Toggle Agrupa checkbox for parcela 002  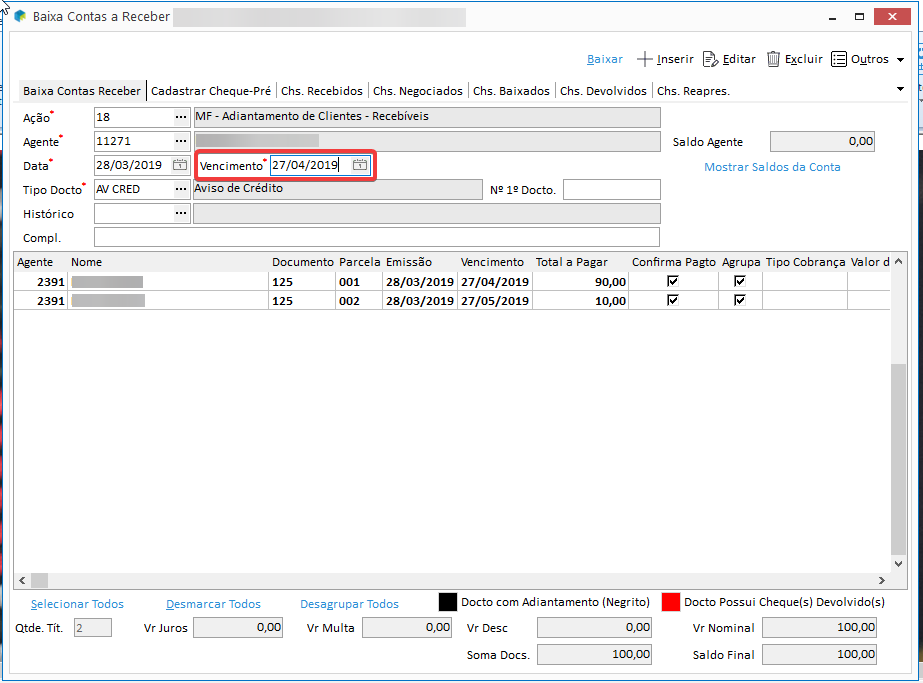pyautogui.click(x=740, y=300)
